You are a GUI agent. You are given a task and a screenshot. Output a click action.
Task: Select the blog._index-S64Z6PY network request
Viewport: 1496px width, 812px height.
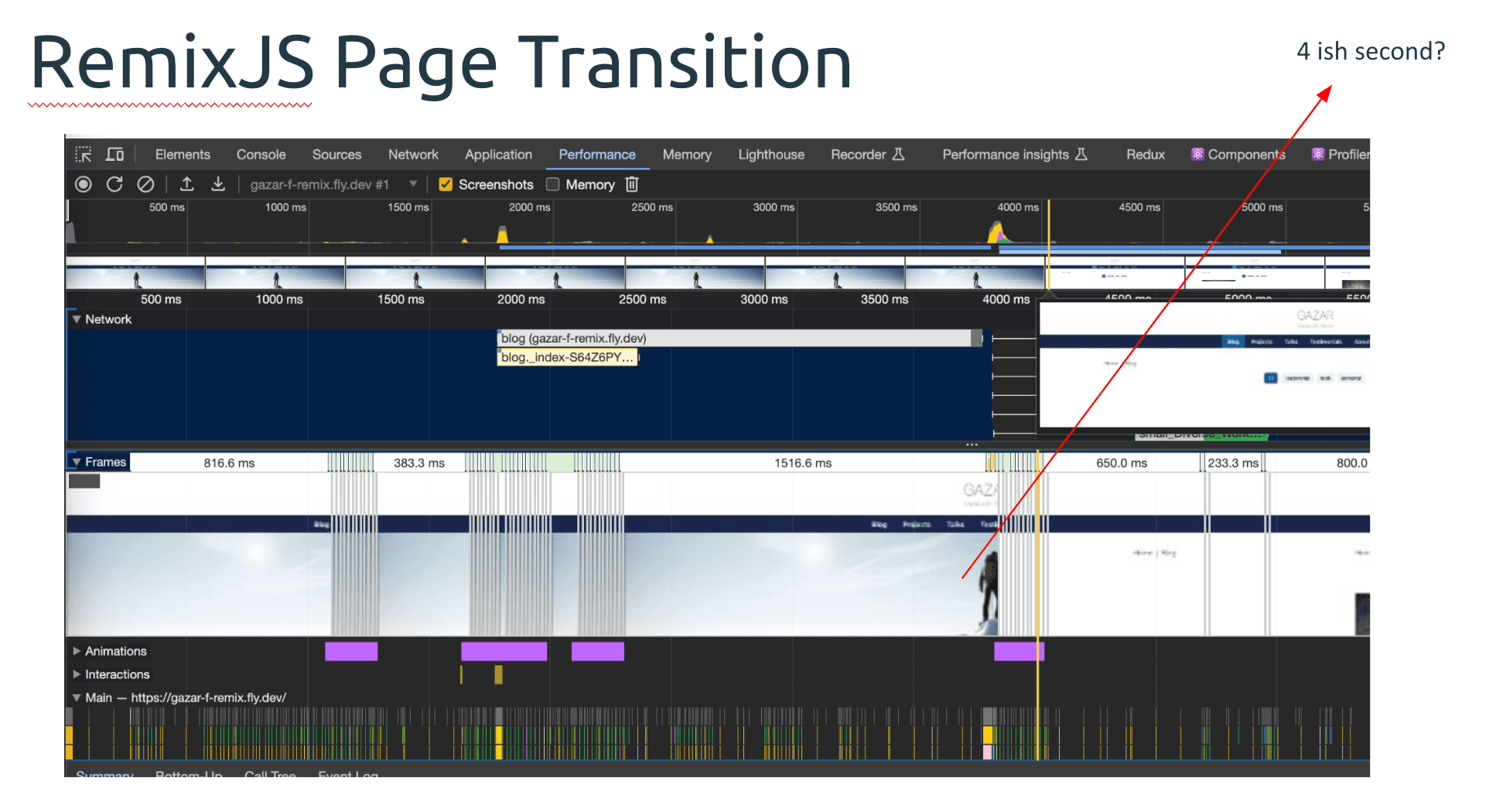(567, 357)
